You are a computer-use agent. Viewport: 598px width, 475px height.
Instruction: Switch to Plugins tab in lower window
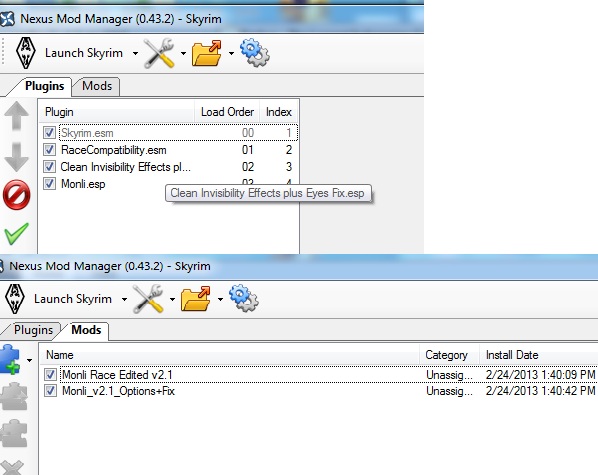click(33, 330)
